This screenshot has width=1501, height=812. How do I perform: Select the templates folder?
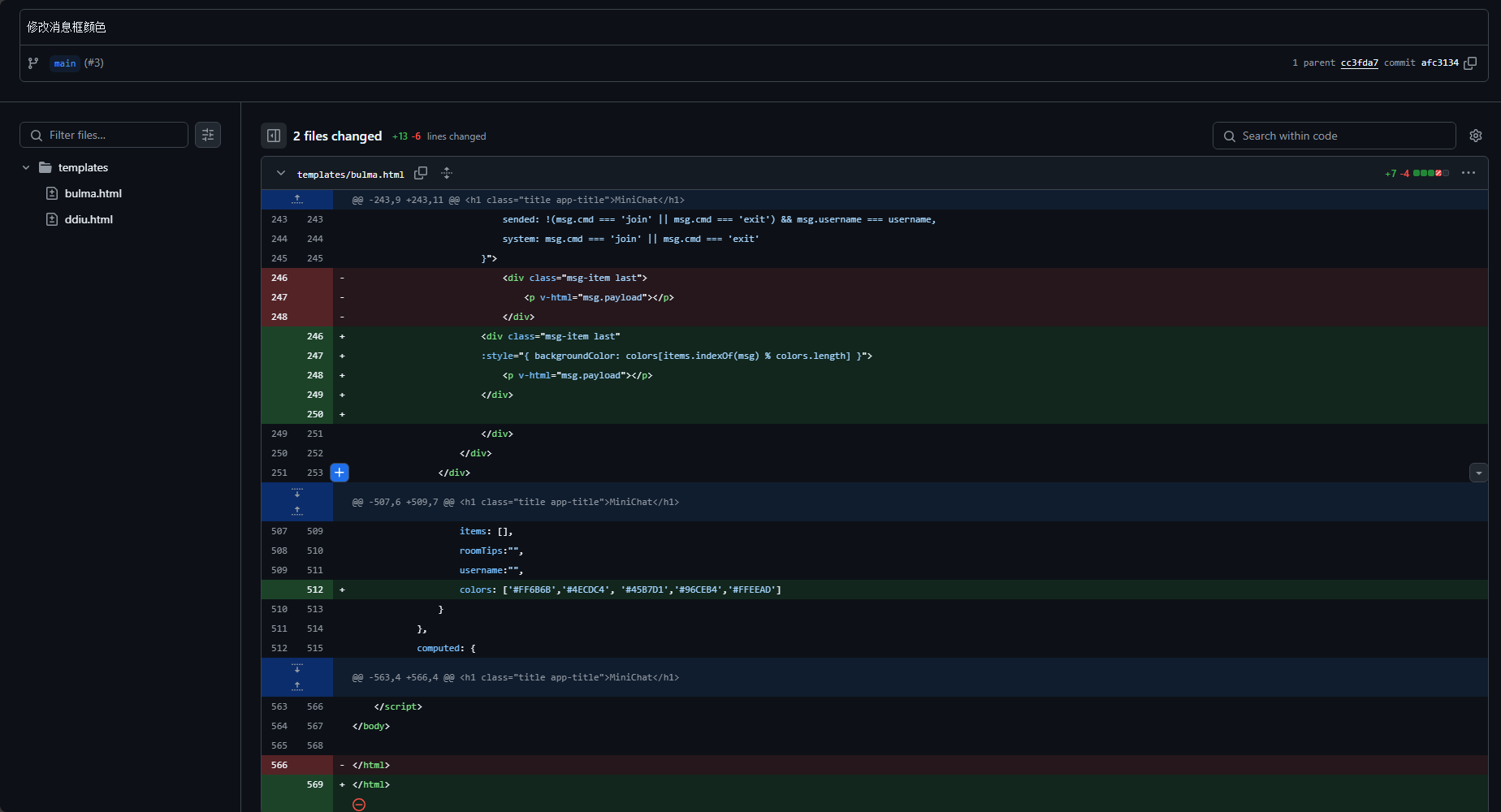83,167
